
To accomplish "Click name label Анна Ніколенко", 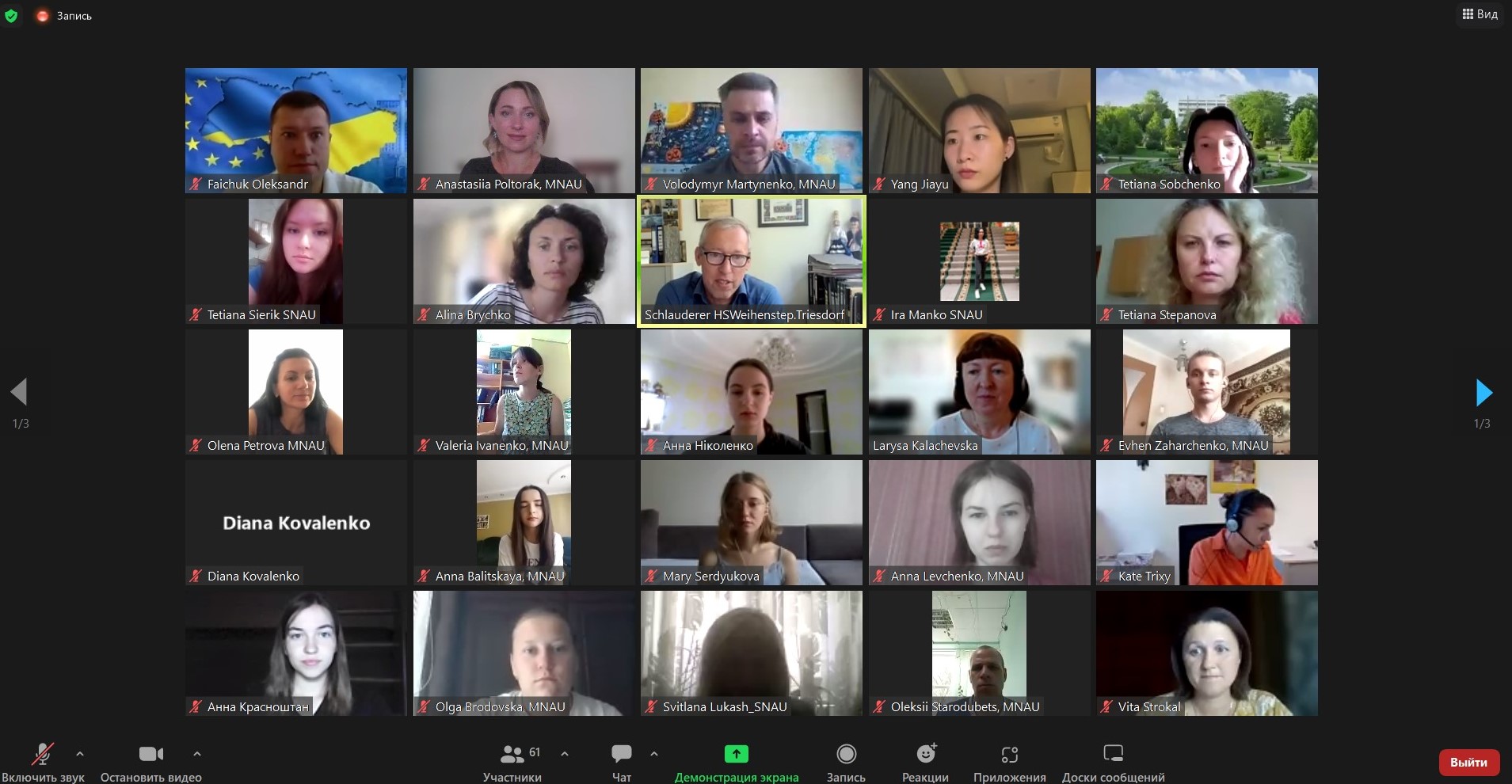I will click(x=707, y=445).
